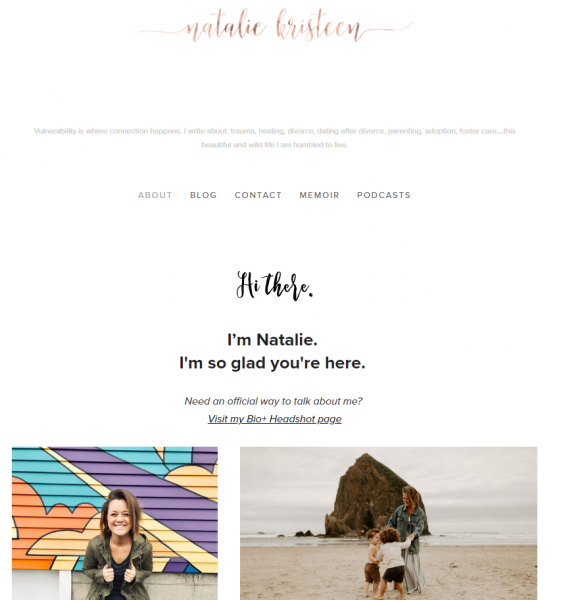Go to the Blog section
561x600 pixels.
[x=203, y=195]
